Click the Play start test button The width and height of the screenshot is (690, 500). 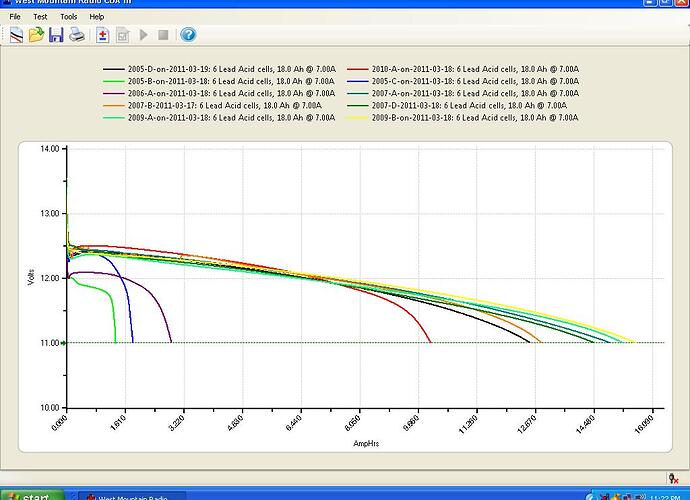pyautogui.click(x=143, y=35)
